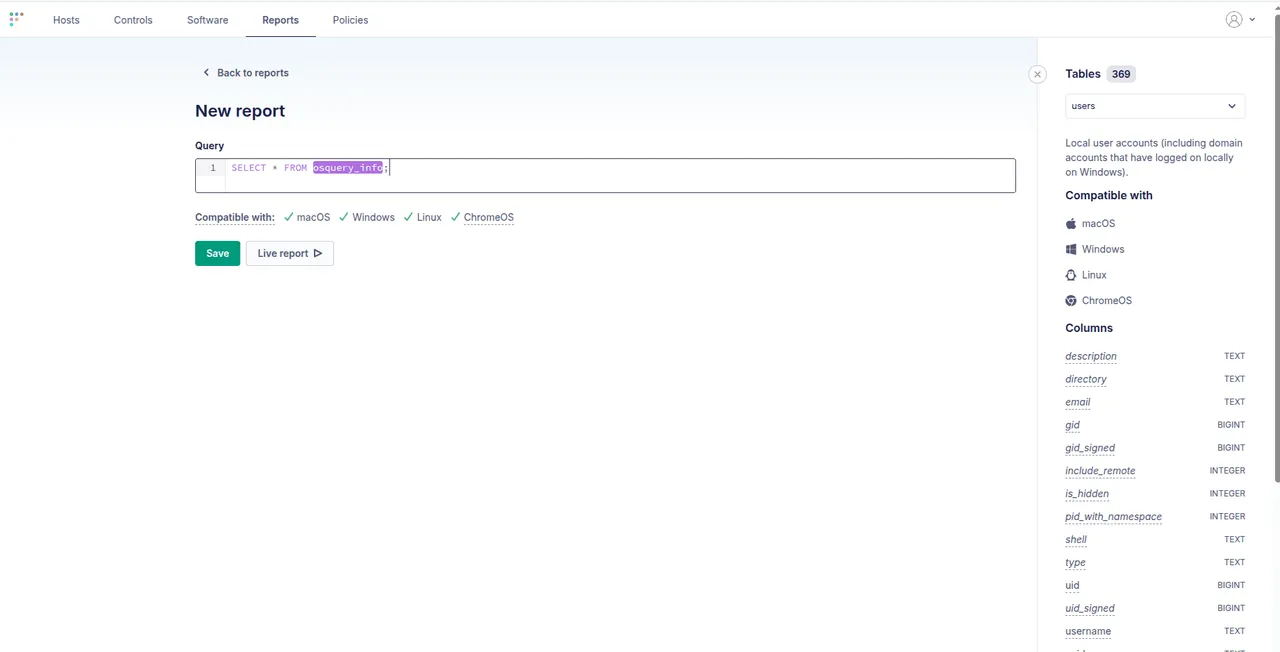The height and width of the screenshot is (652, 1280).
Task: Open the Software tab
Action: tap(207, 20)
